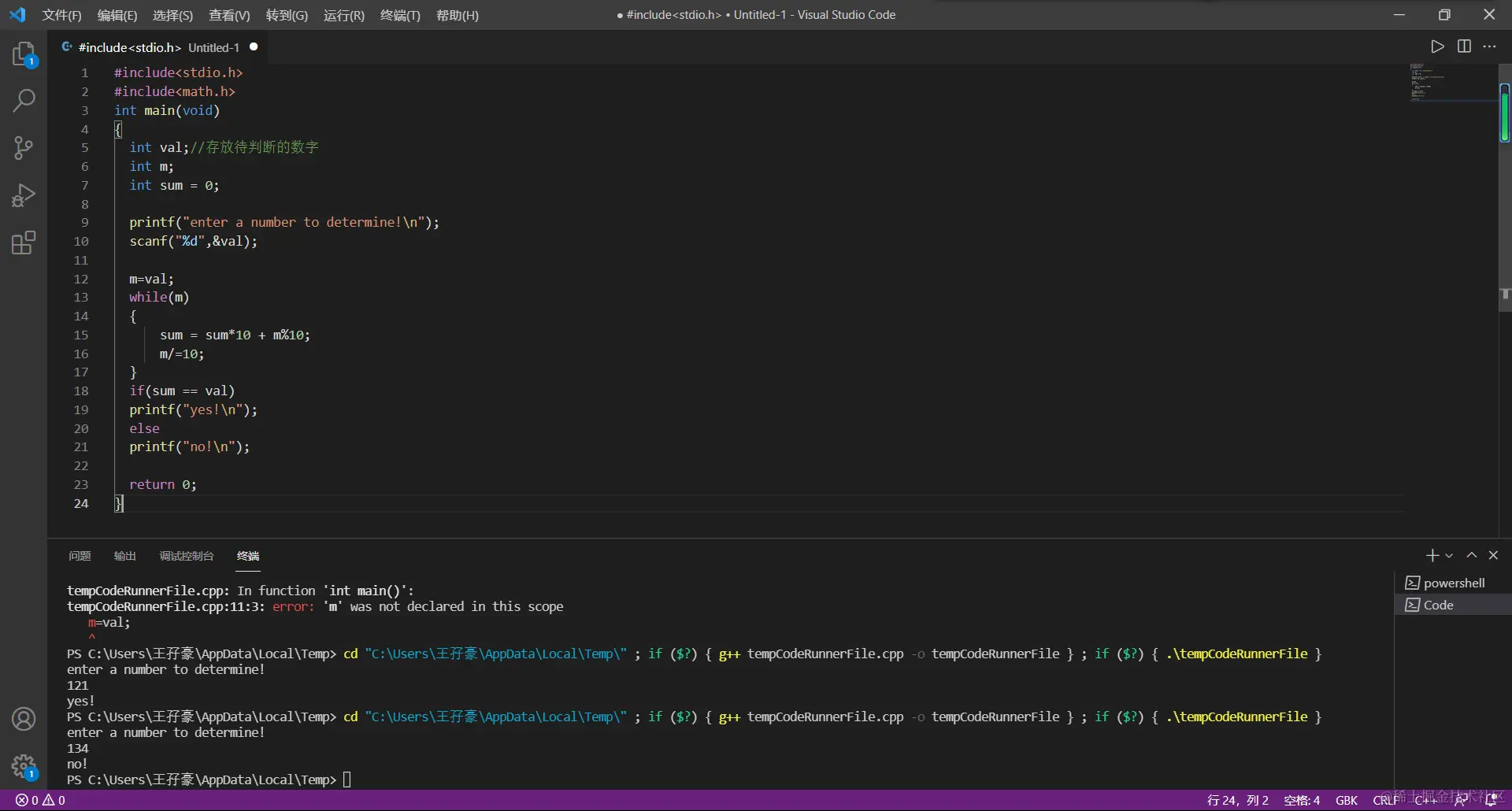Create a new terminal with plus icon

1432,556
